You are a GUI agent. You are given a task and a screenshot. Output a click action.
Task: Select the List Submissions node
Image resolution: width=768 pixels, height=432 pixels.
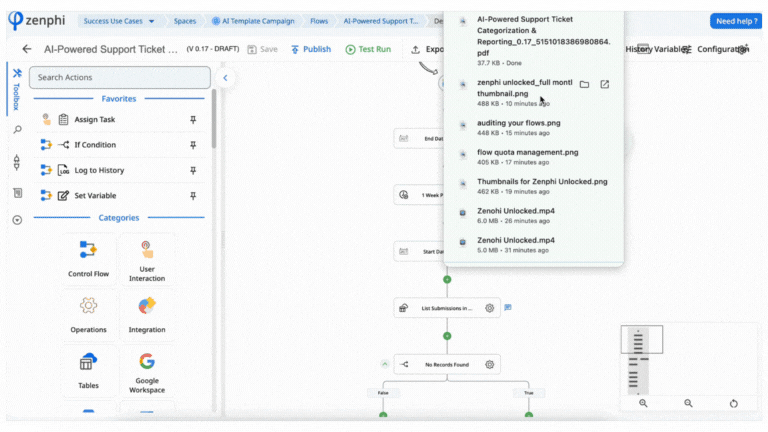click(x=447, y=308)
